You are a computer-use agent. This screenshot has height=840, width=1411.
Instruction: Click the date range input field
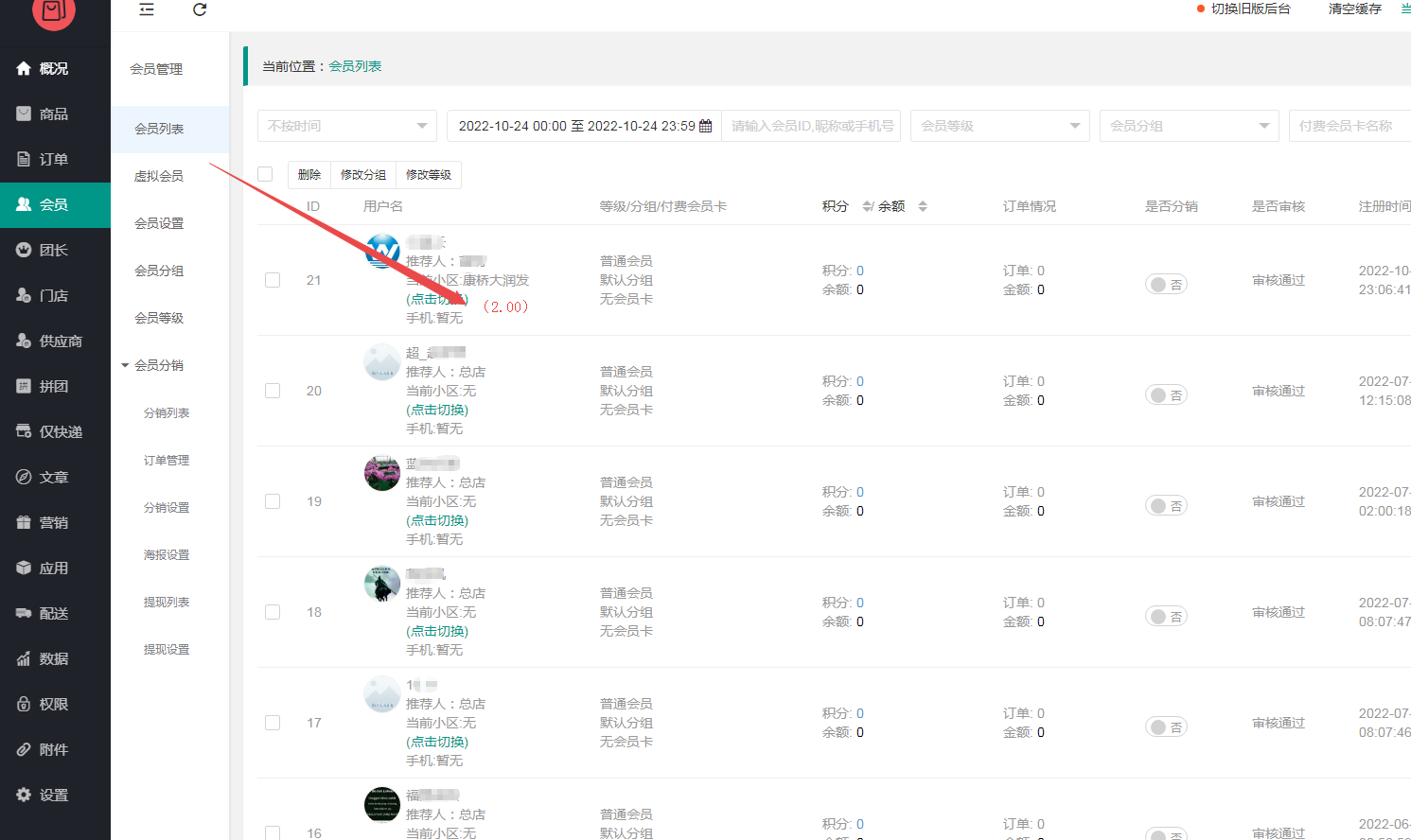click(x=584, y=126)
